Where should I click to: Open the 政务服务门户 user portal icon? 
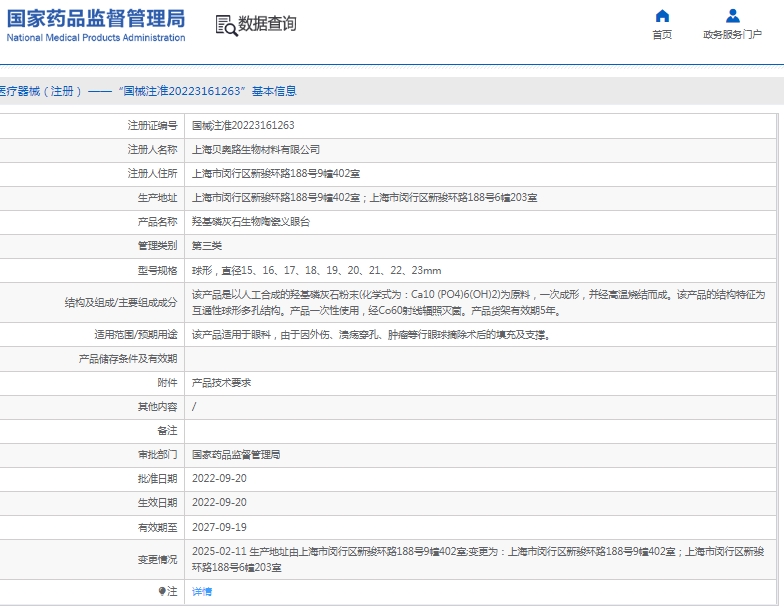732,16
